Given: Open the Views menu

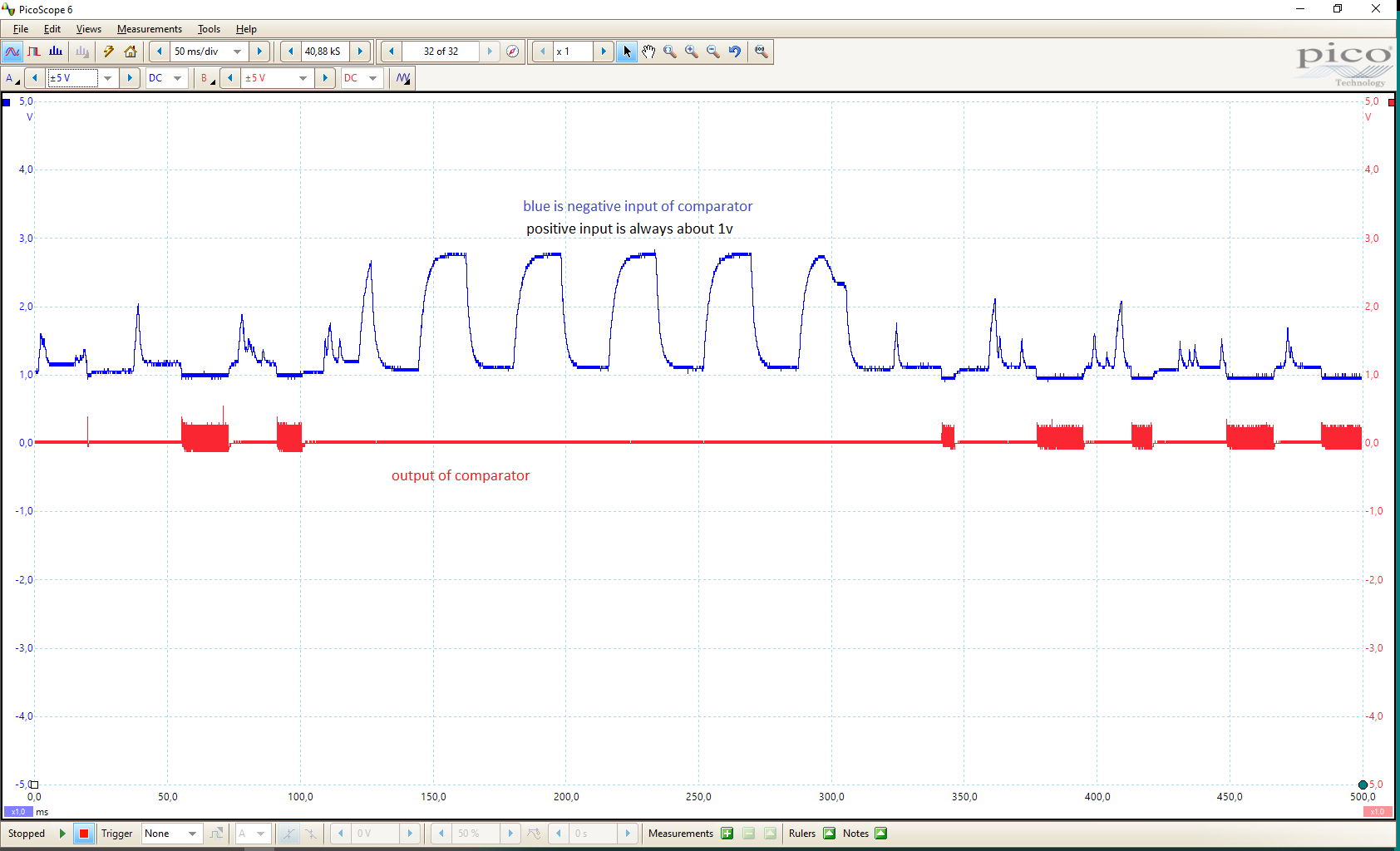Looking at the screenshot, I should [89, 29].
